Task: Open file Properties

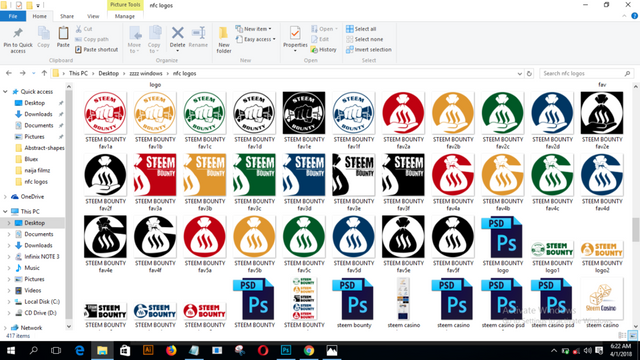Action: 295,39
